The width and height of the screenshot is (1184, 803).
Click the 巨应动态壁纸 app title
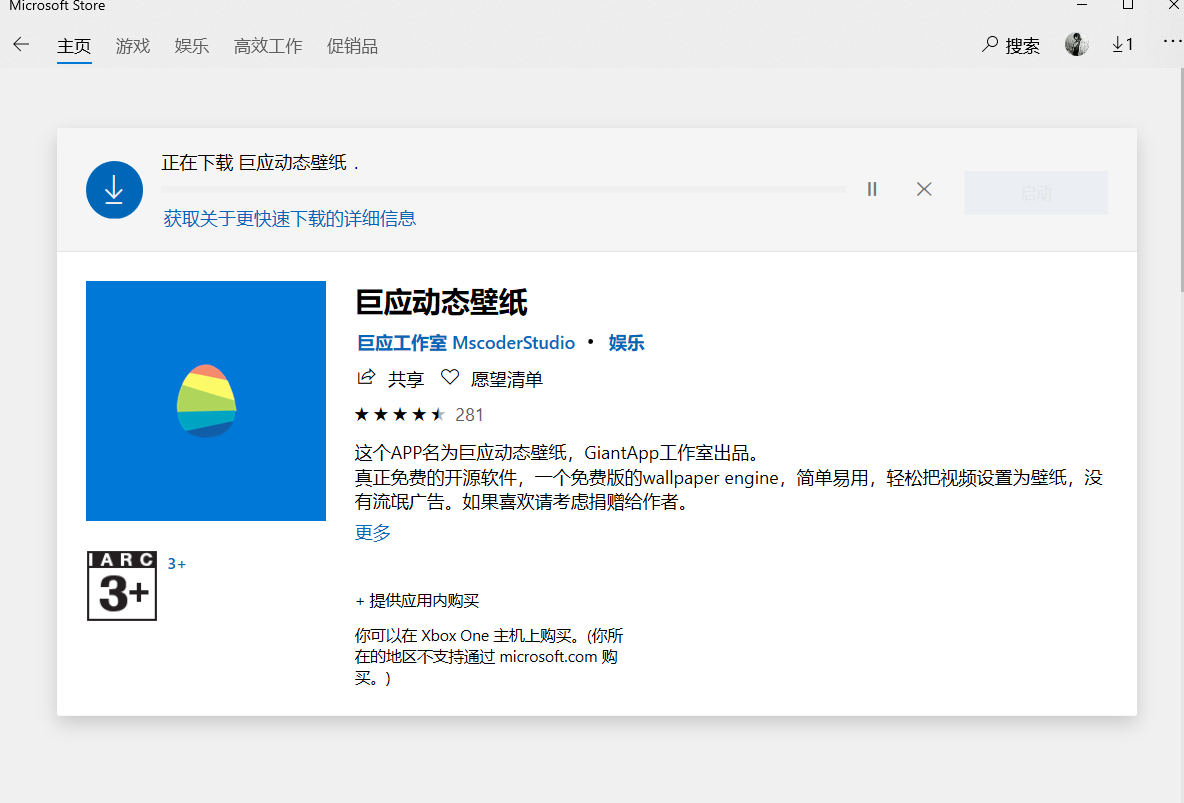pos(441,302)
